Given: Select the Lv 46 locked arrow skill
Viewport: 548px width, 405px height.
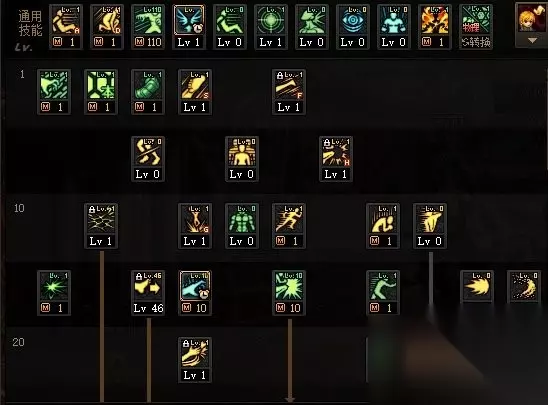Looking at the screenshot, I should pos(148,293).
